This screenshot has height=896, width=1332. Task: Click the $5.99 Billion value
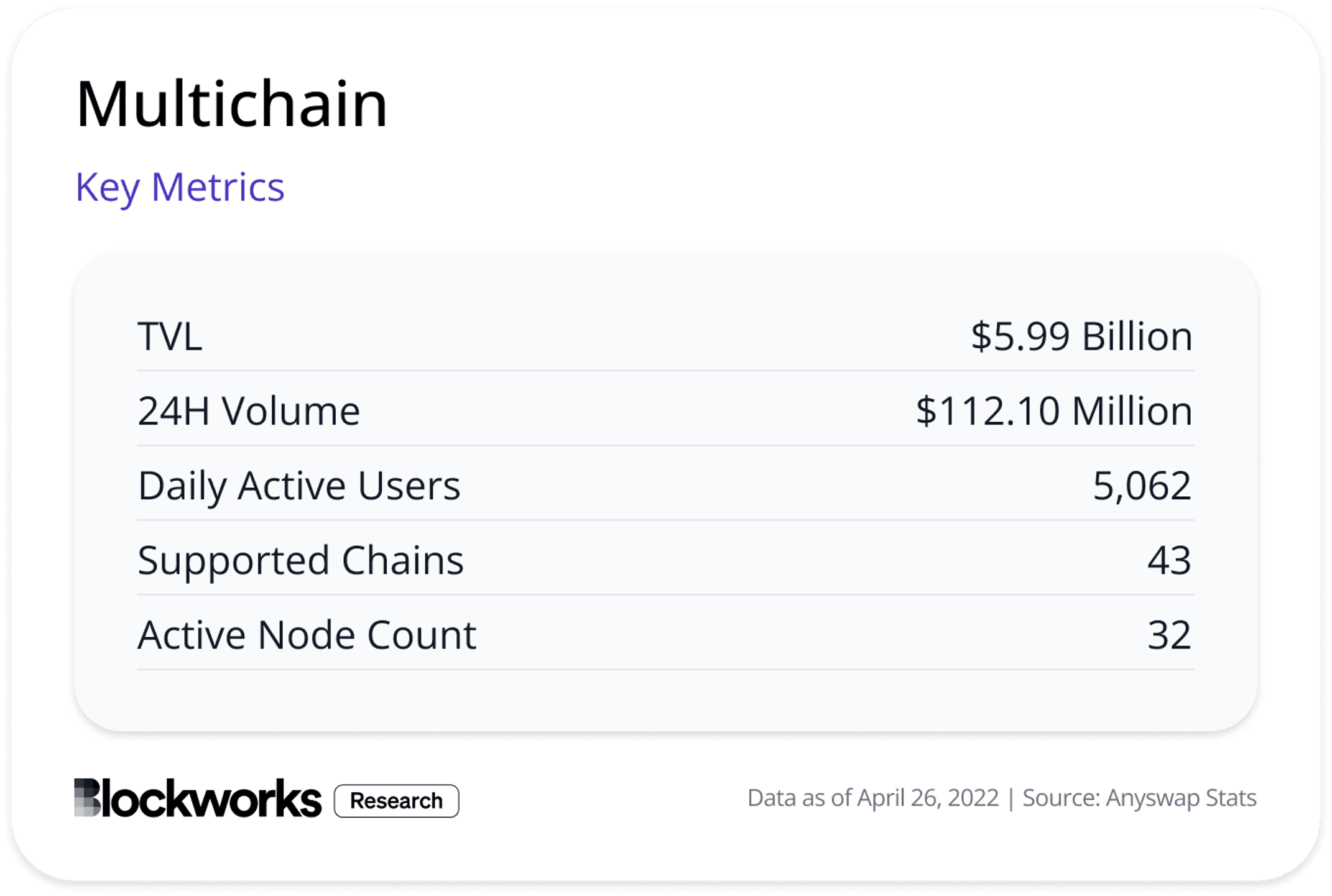point(1082,336)
